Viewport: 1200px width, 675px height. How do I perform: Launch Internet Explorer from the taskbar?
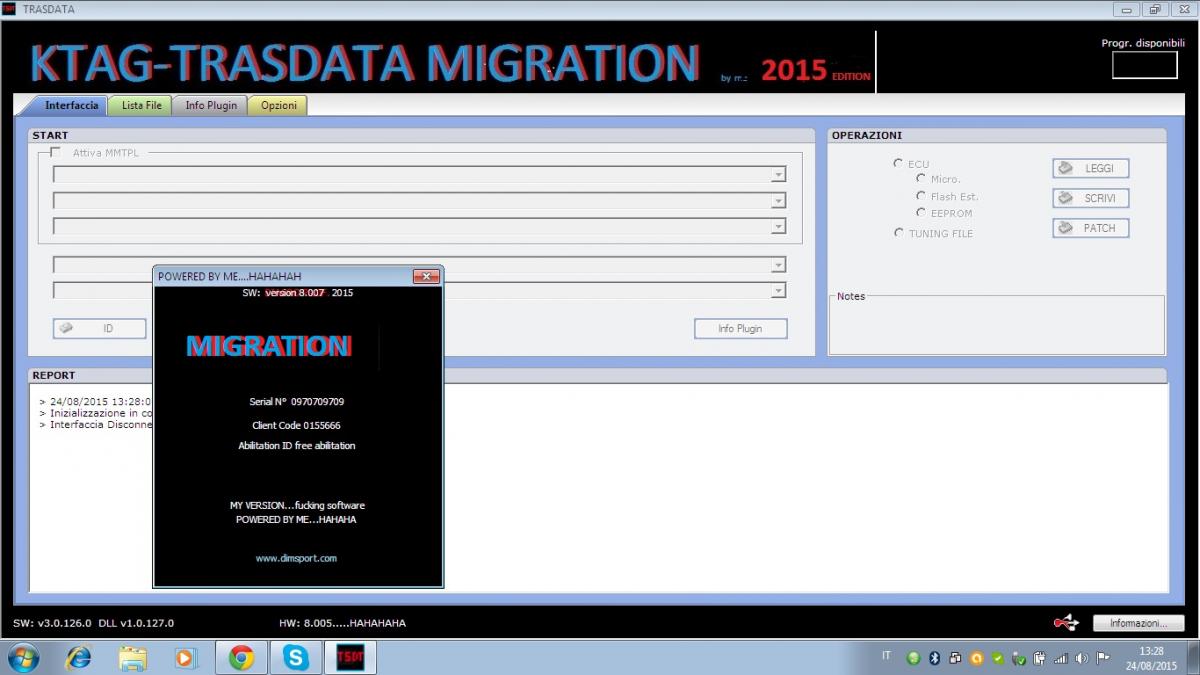click(x=78, y=657)
